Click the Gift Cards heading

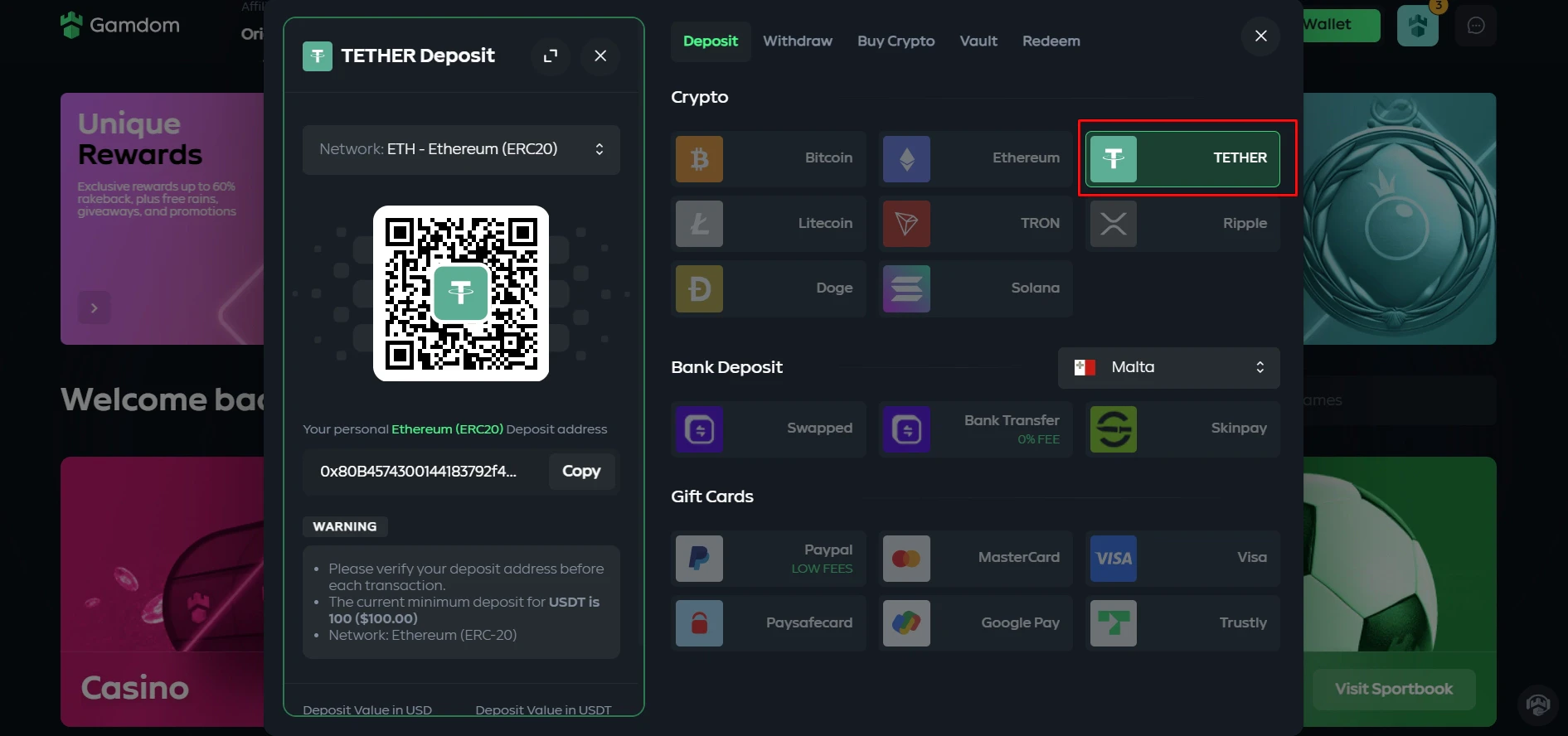712,496
